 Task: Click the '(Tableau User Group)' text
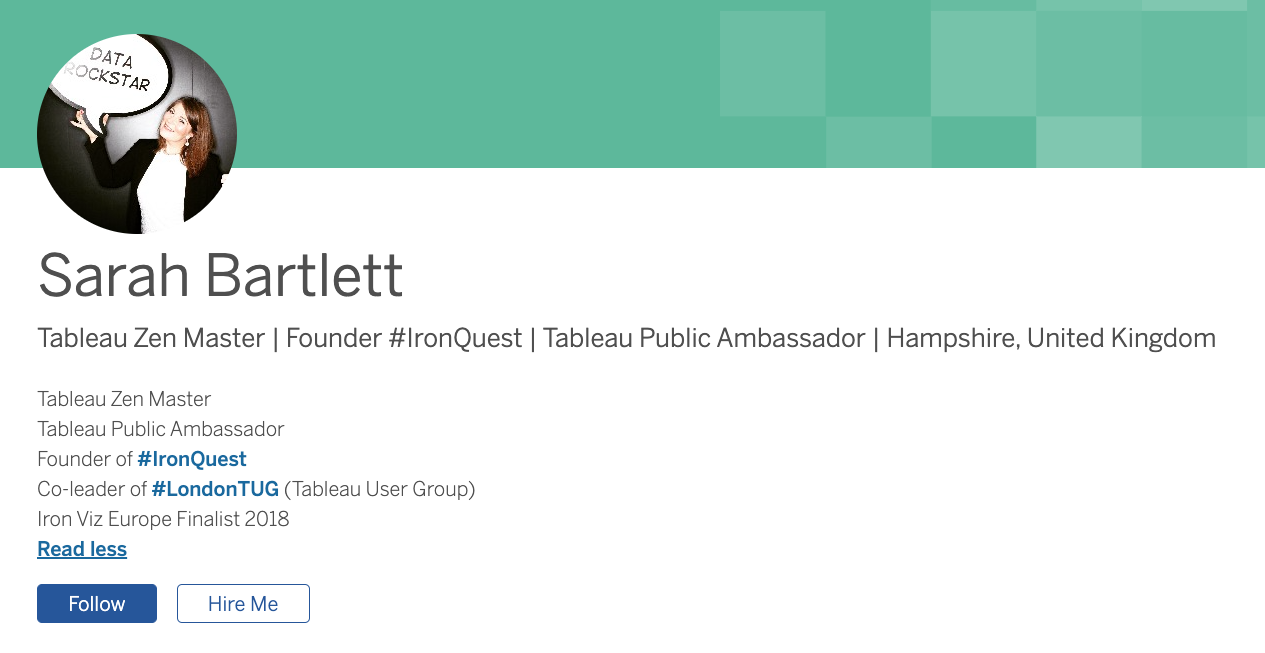379,489
